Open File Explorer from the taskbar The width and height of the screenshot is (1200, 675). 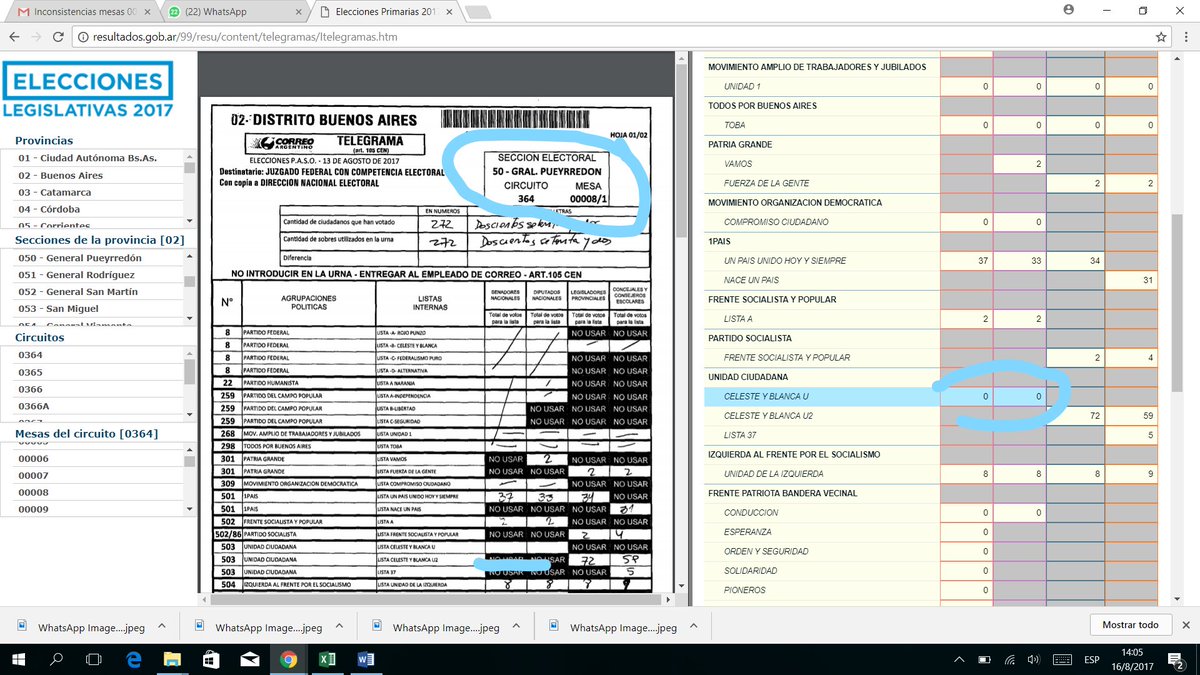(x=171, y=659)
